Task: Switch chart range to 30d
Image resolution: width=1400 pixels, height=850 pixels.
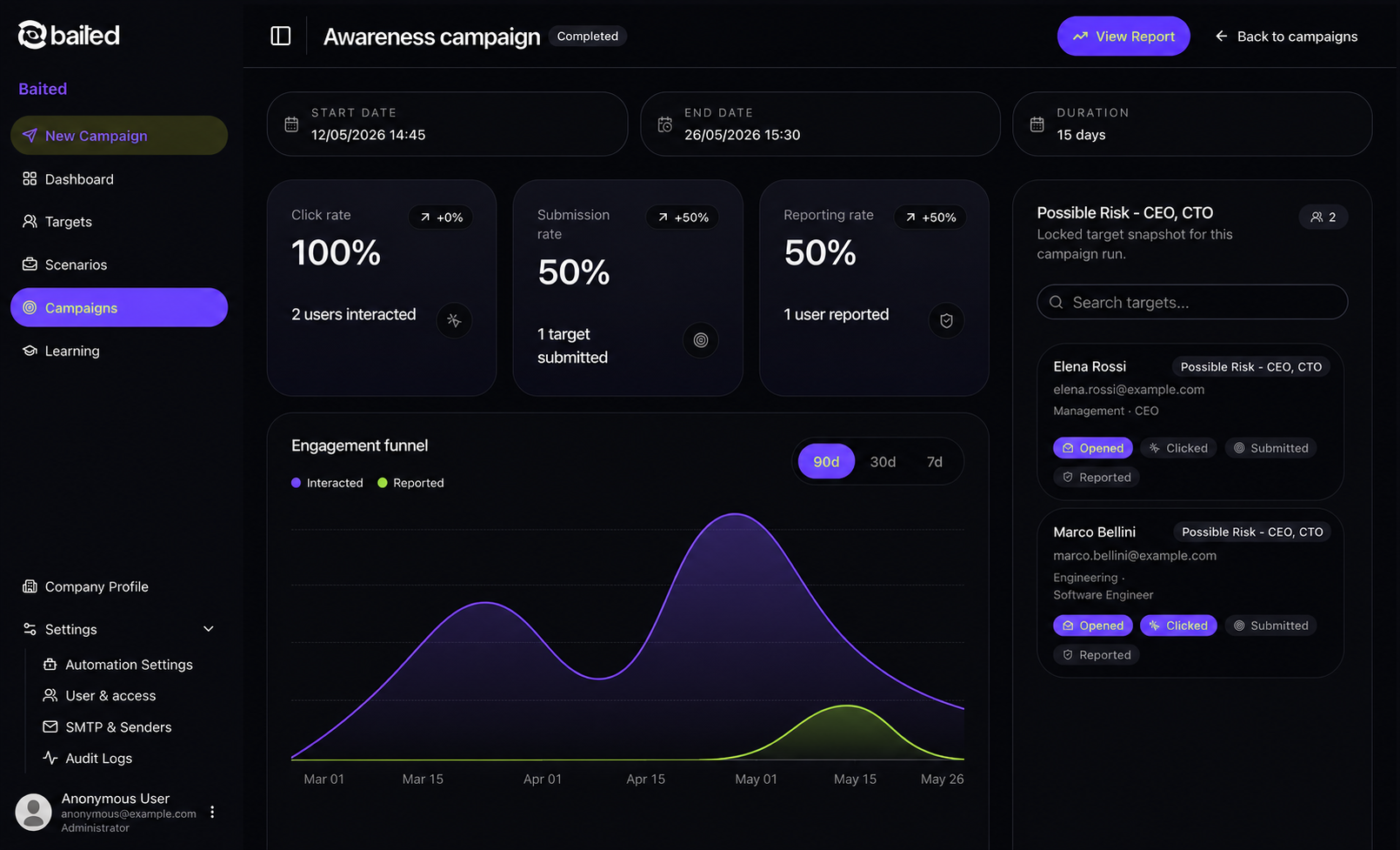Action: point(883,461)
